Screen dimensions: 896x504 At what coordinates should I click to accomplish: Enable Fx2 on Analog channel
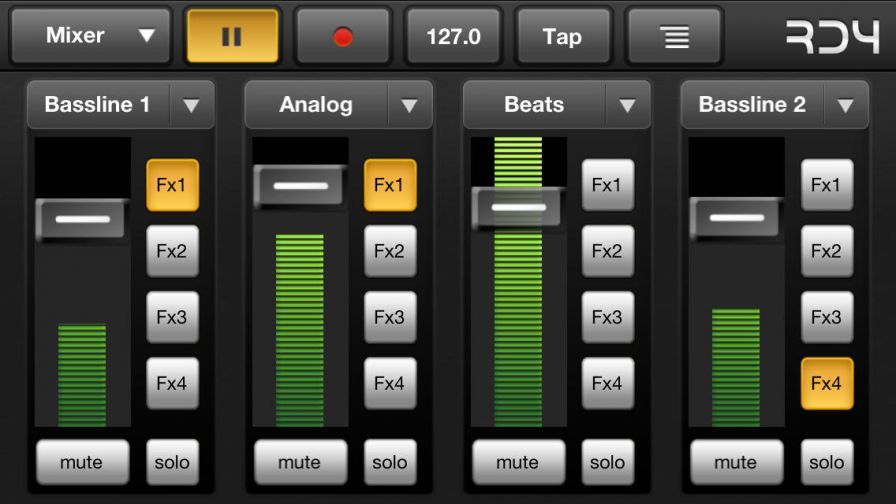pyautogui.click(x=390, y=251)
